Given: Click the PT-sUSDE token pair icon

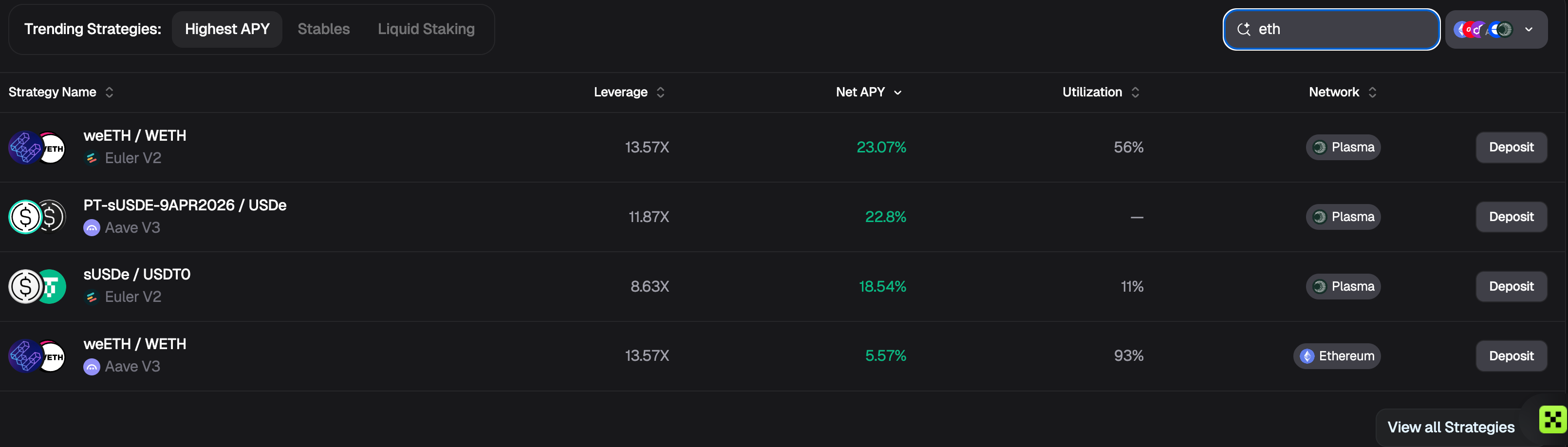Looking at the screenshot, I should (37, 217).
